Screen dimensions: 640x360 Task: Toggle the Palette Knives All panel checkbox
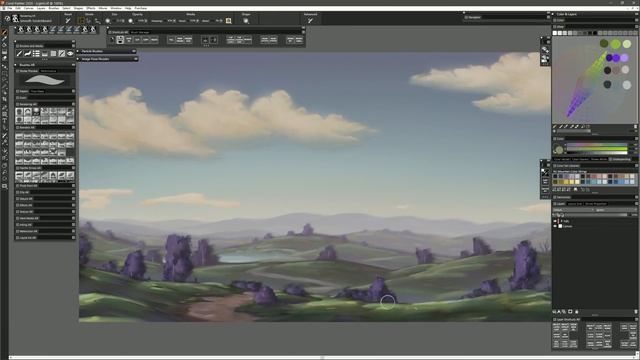pos(18,168)
